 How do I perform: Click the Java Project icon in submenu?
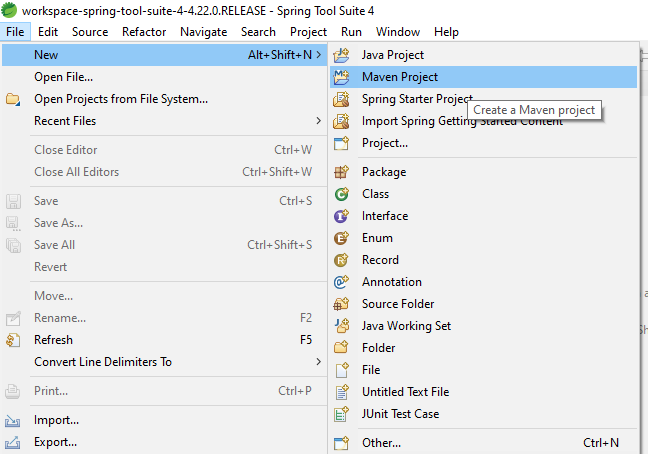coord(341,55)
